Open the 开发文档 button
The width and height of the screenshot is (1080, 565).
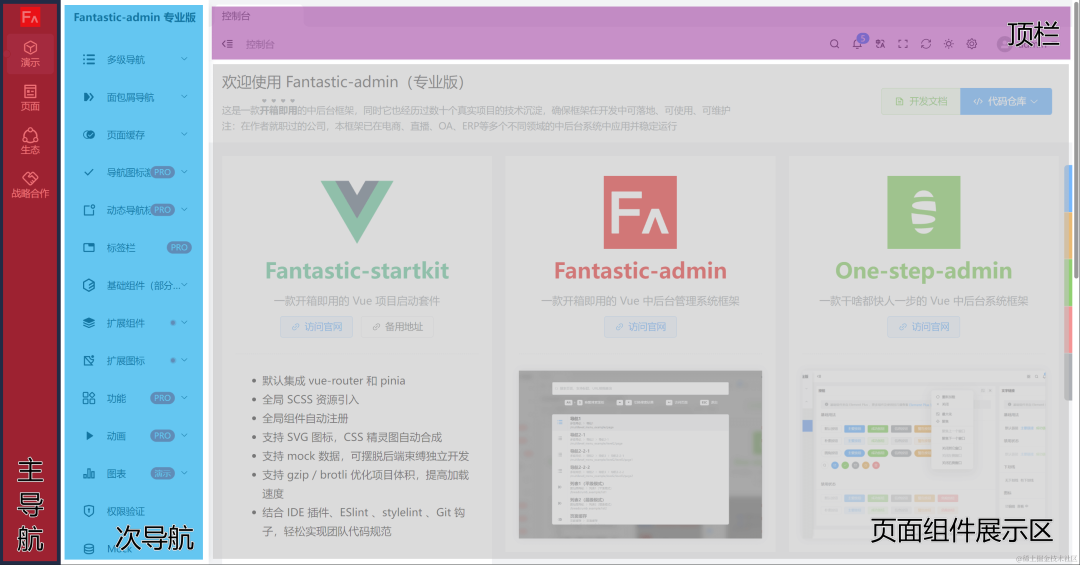[921, 101]
